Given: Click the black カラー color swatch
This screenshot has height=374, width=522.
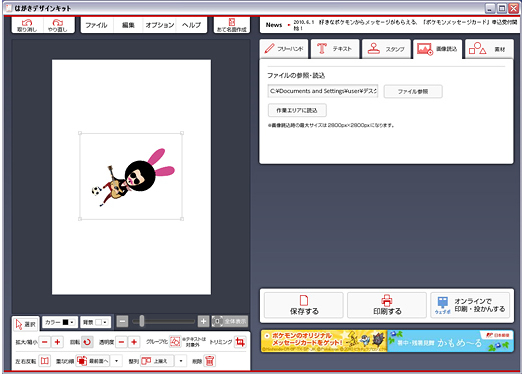Looking at the screenshot, I should (65, 322).
